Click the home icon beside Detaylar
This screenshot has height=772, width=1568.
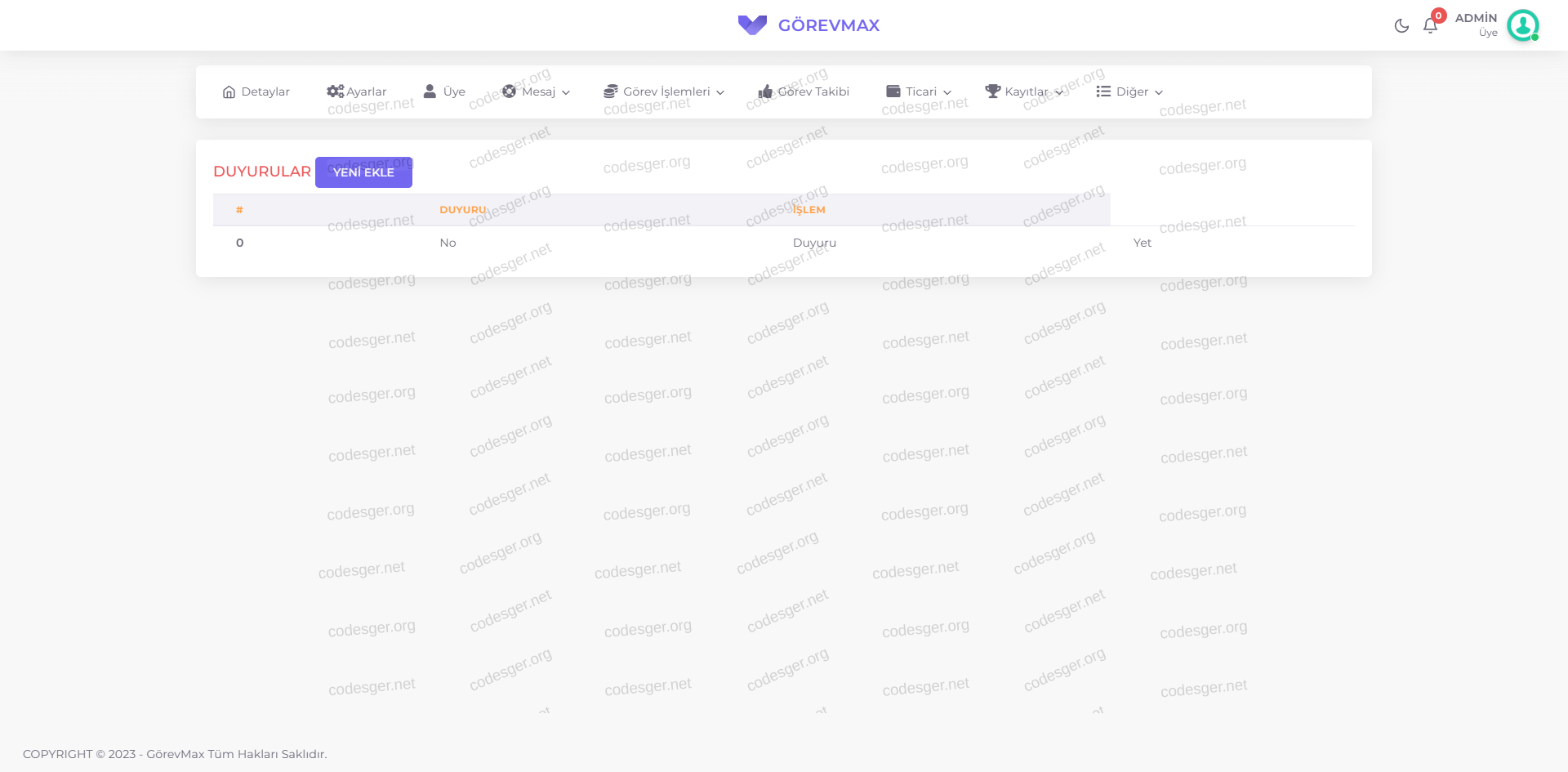point(229,92)
